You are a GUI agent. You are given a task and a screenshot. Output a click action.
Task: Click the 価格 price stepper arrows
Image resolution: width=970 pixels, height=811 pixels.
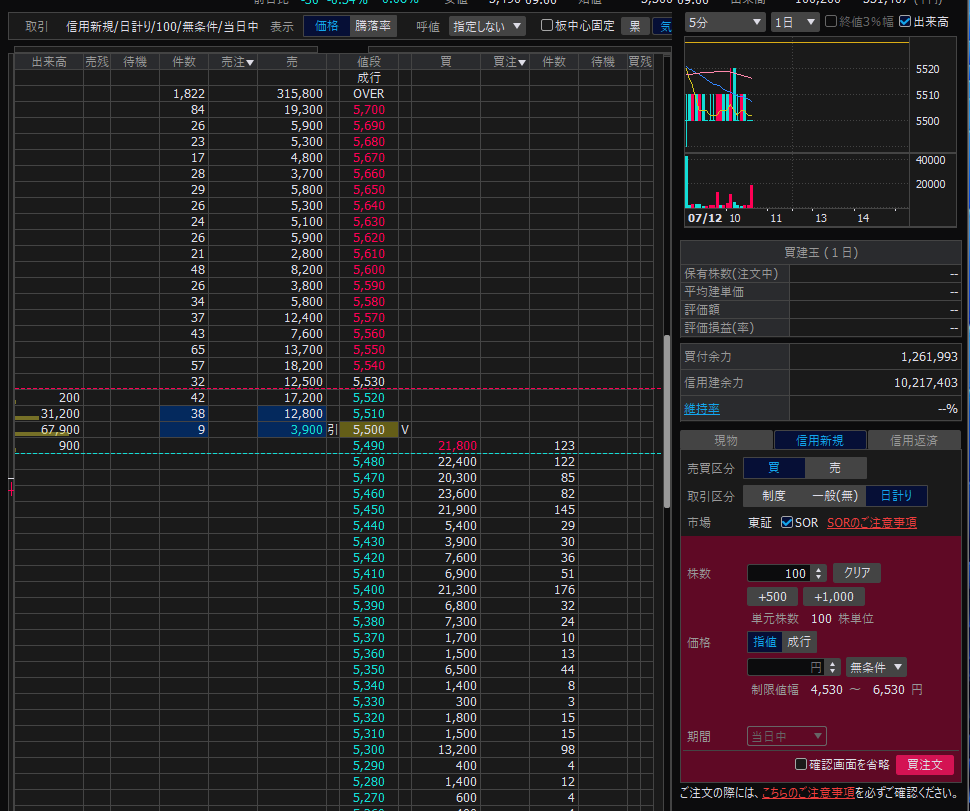click(831, 667)
